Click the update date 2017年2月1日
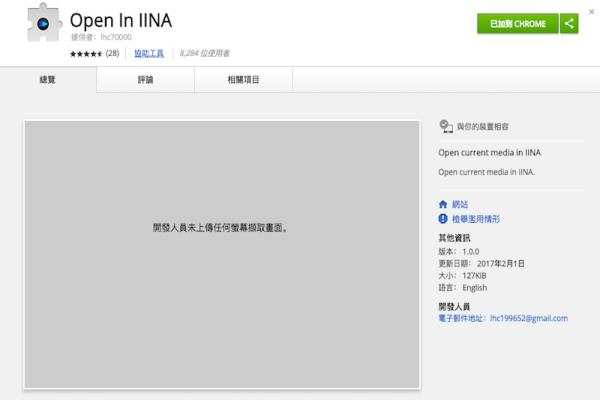The height and width of the screenshot is (400, 600). (x=501, y=263)
